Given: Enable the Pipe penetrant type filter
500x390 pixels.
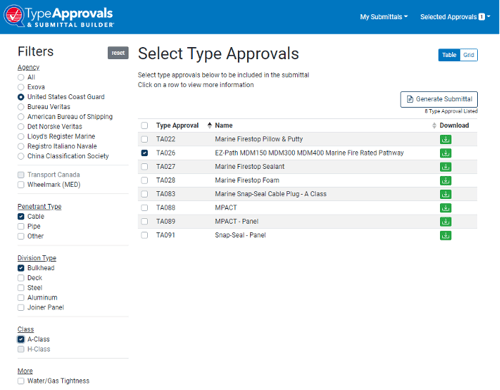Looking at the screenshot, I should (x=21, y=226).
